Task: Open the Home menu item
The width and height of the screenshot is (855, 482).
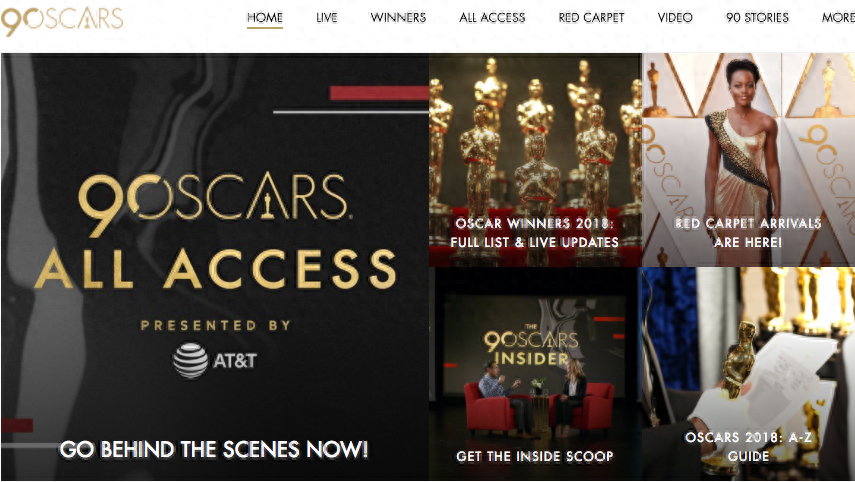Action: coord(264,18)
